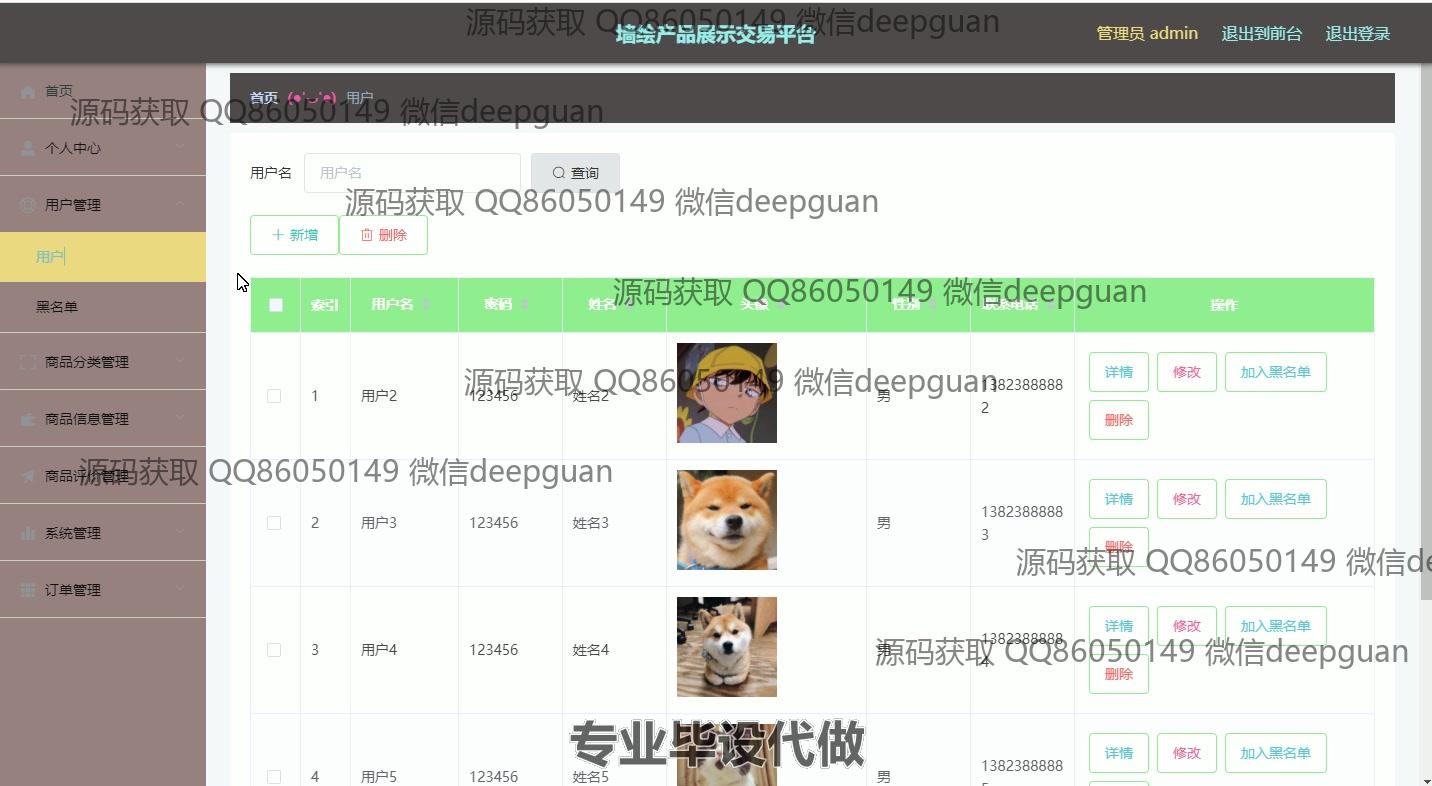Click 用户4 dog avatar thumbnail
This screenshot has width=1432, height=786.
[x=727, y=647]
